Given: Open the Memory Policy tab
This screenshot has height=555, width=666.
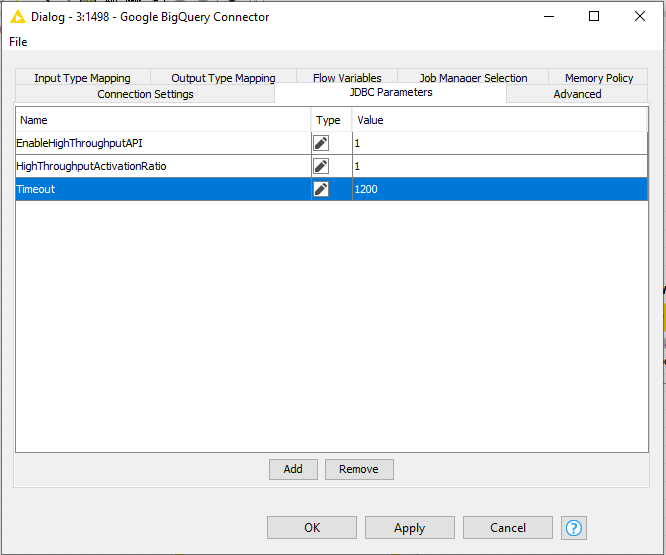Looking at the screenshot, I should pos(599,78).
